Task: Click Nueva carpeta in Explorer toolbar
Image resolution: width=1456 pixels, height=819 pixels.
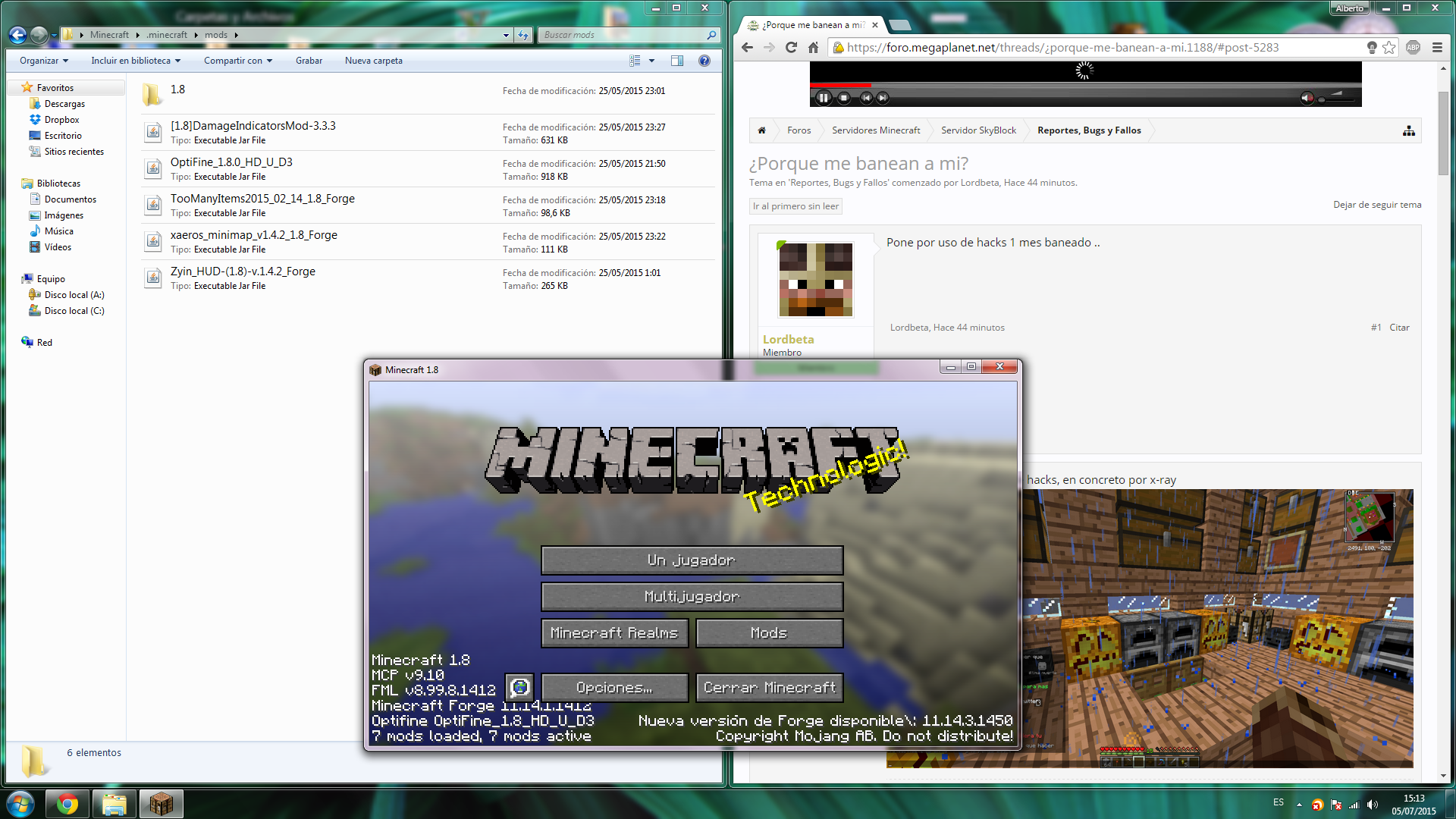Action: click(x=373, y=61)
